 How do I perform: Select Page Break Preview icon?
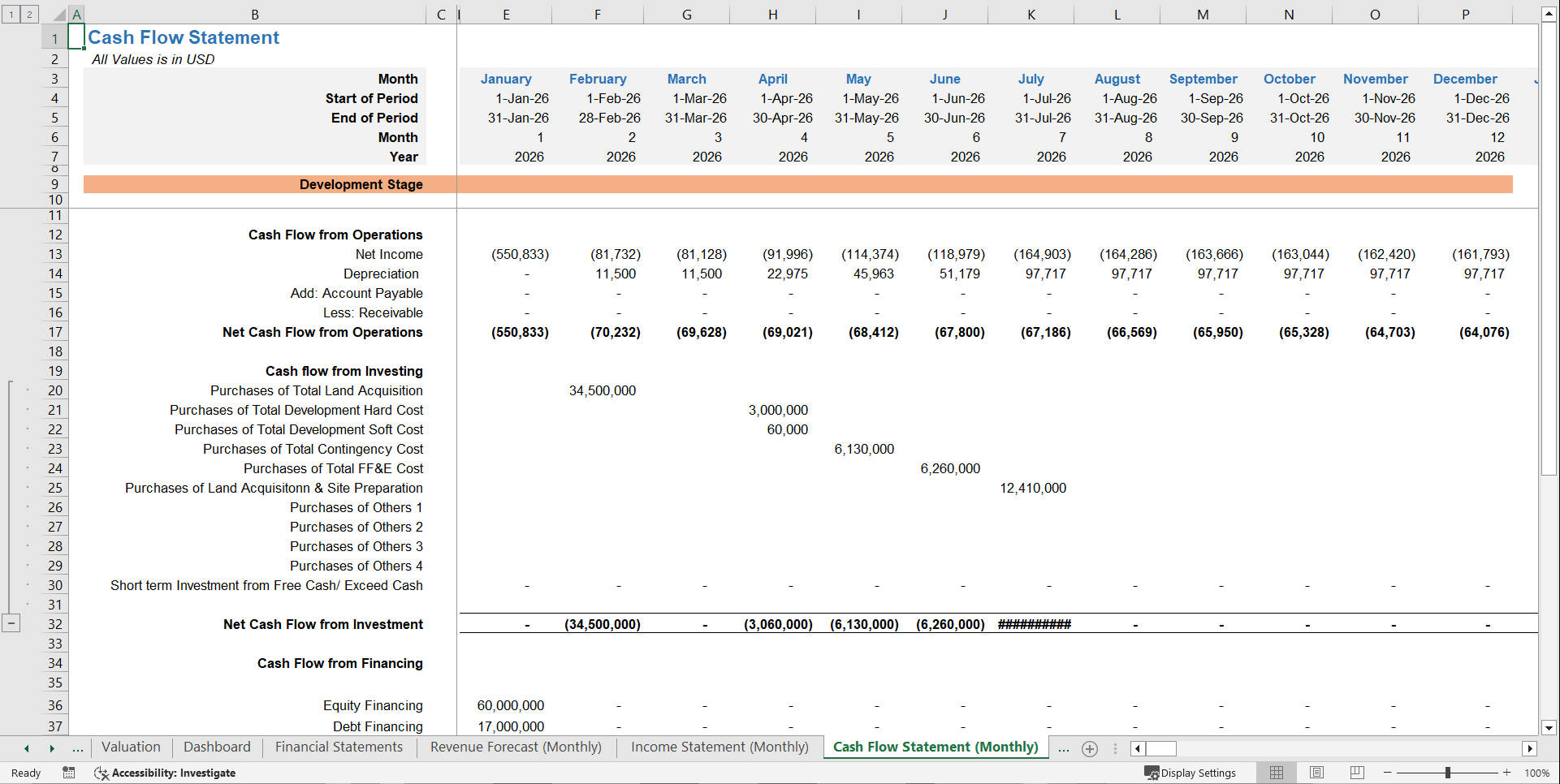tap(1357, 773)
